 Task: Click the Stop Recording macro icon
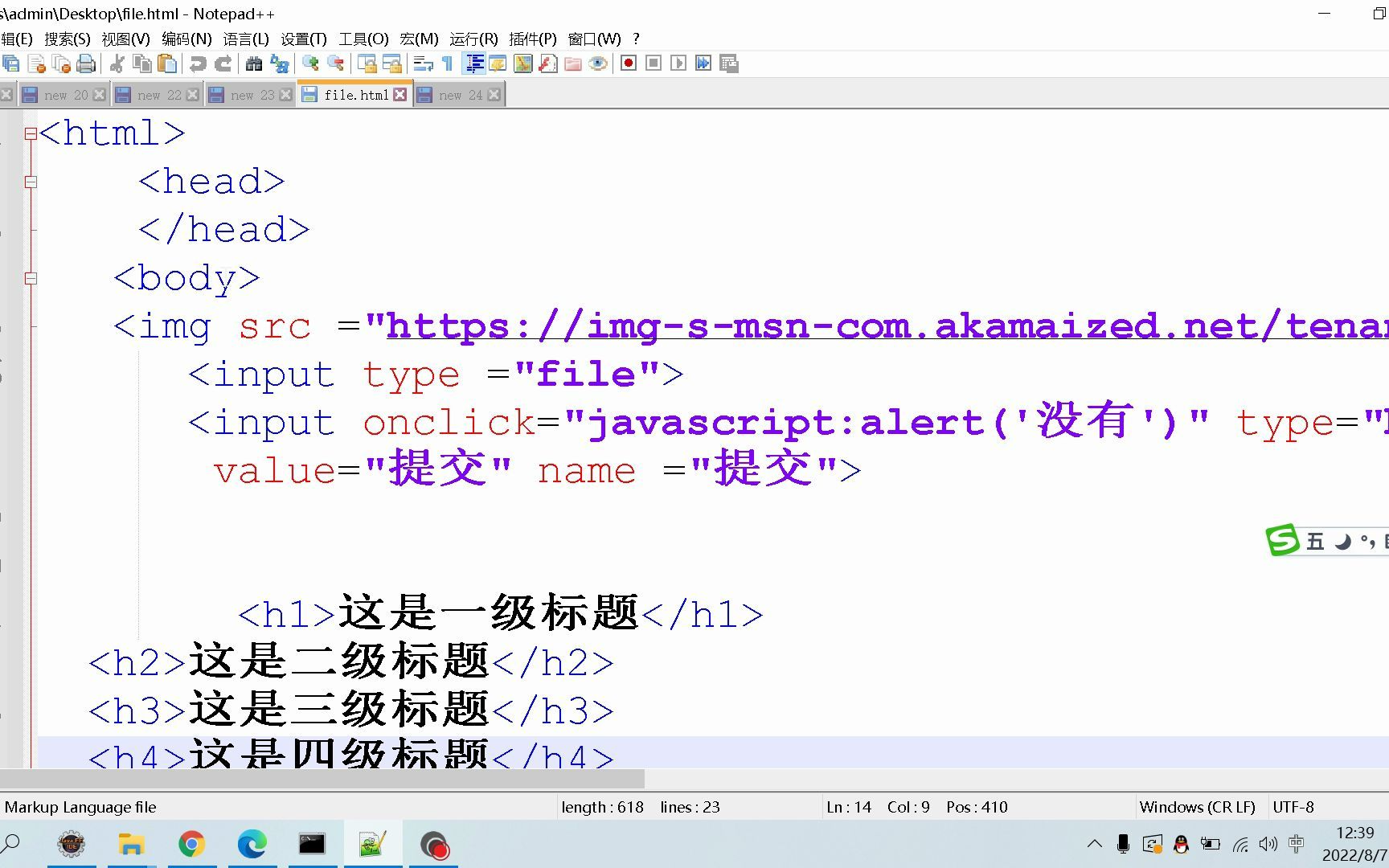pyautogui.click(x=654, y=63)
